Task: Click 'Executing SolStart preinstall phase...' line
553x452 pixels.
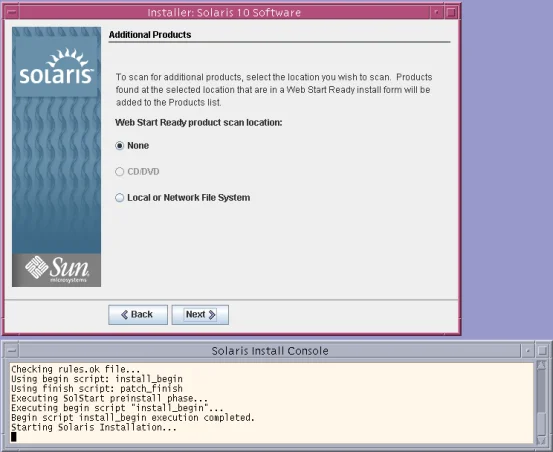Action: (x=109, y=398)
